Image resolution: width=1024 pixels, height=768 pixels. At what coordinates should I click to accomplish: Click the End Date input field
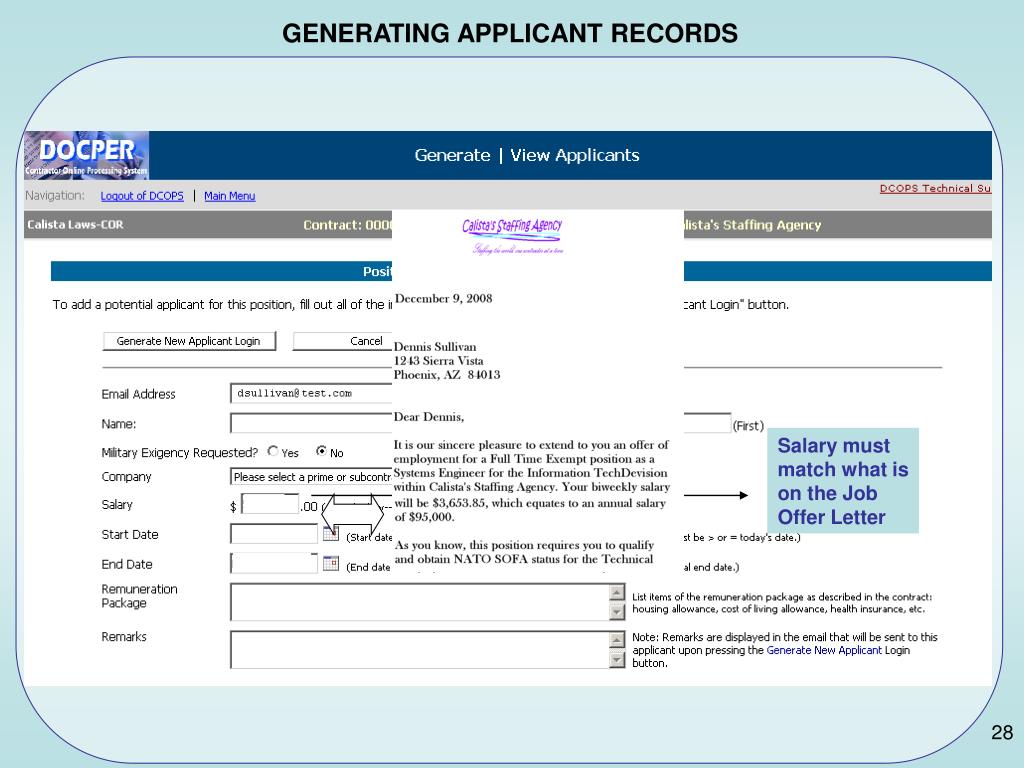(274, 563)
